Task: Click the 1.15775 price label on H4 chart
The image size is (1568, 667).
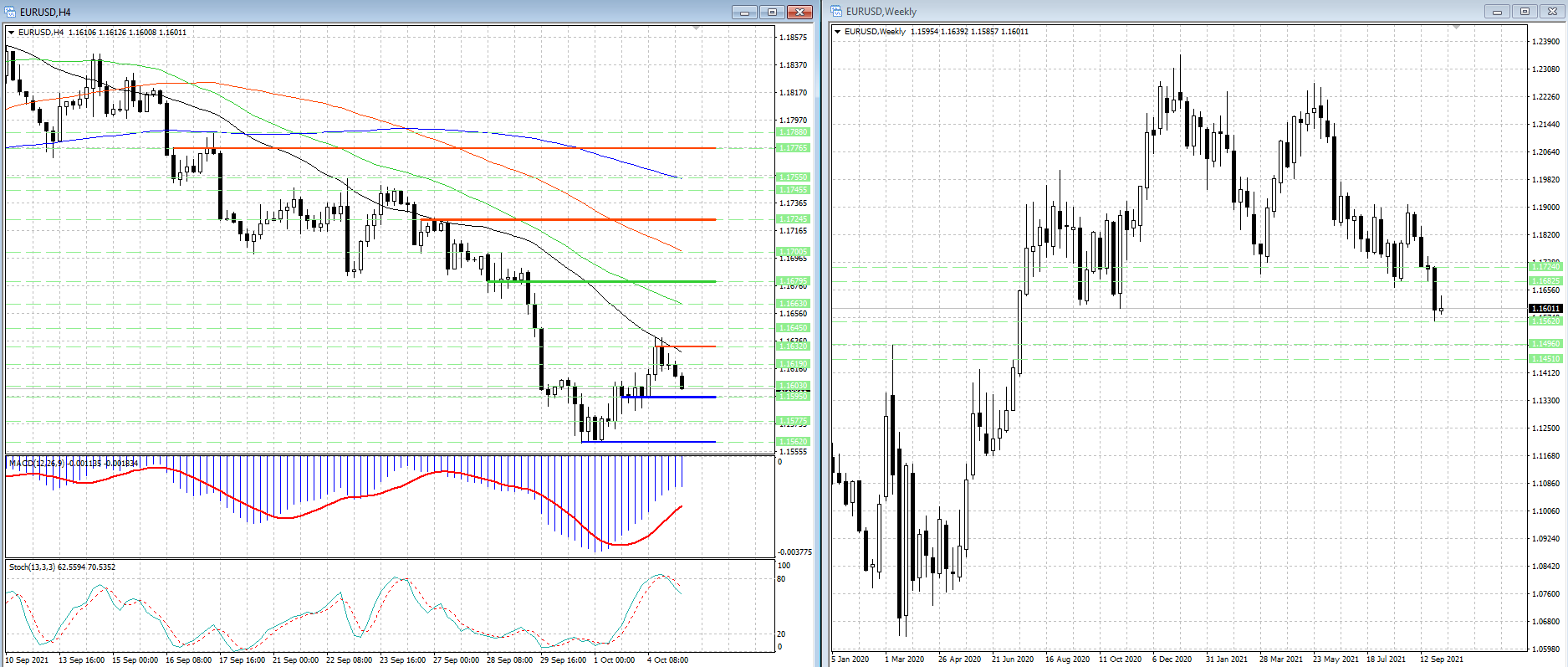Action: [x=794, y=421]
